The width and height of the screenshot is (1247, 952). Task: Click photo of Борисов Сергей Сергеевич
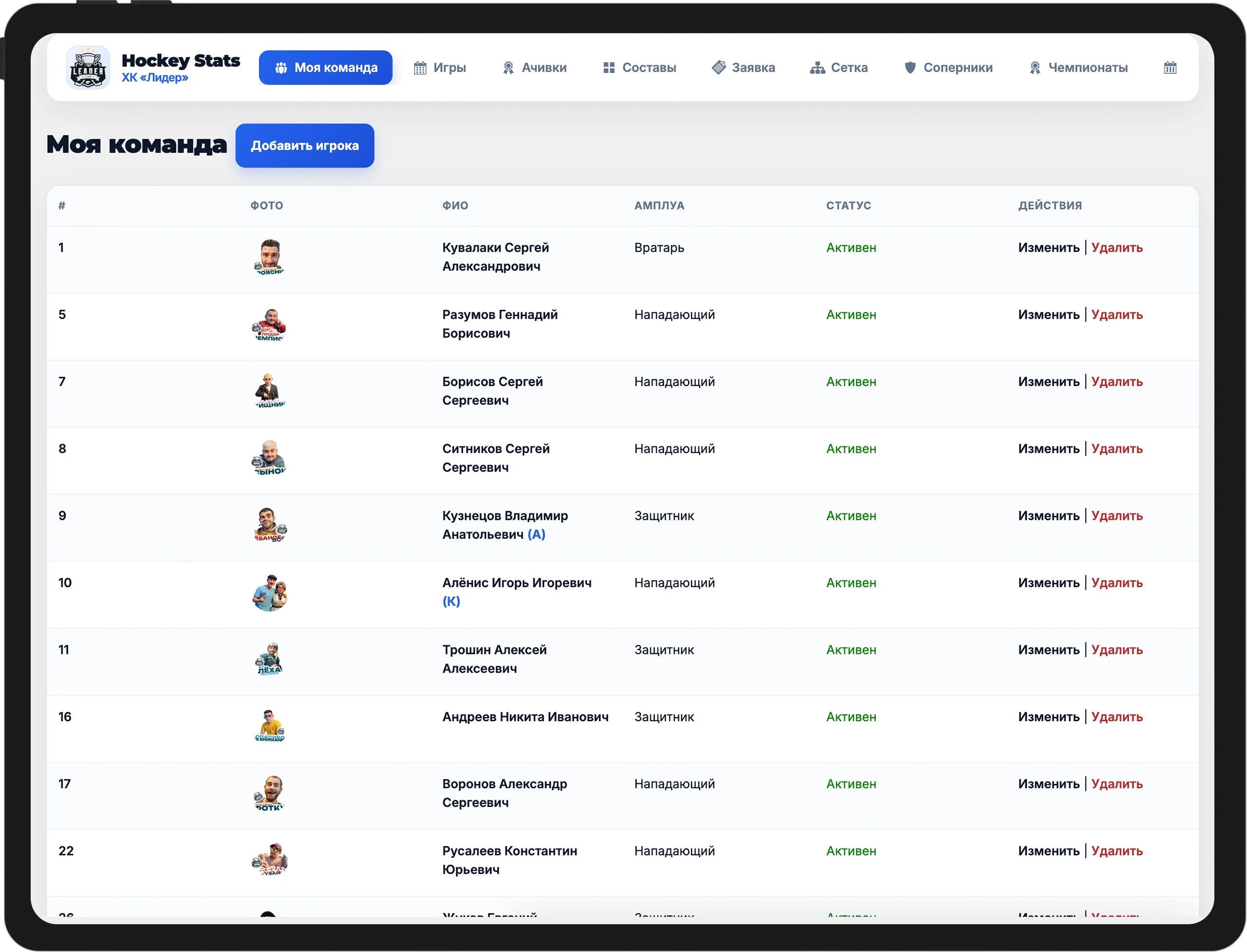pos(269,391)
